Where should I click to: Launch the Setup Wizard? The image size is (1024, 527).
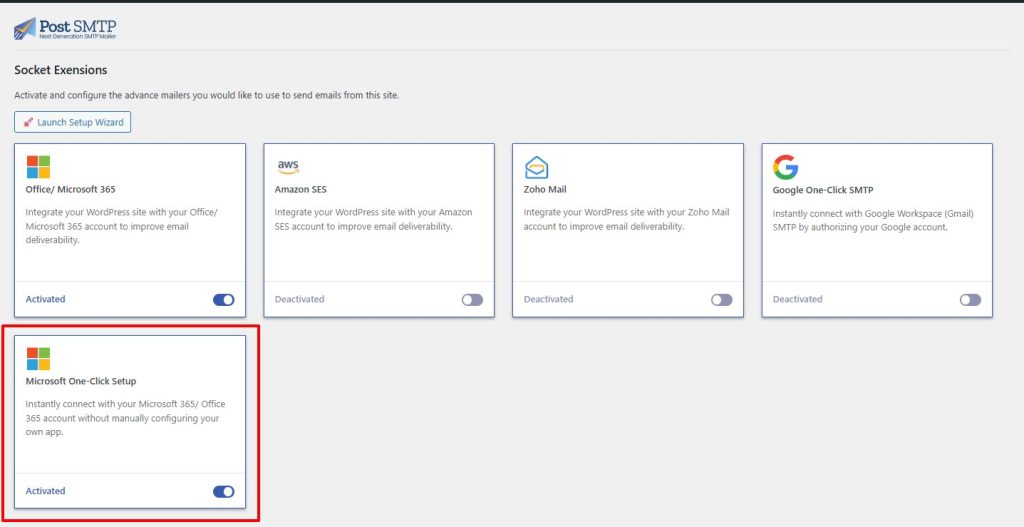pyautogui.click(x=72, y=122)
